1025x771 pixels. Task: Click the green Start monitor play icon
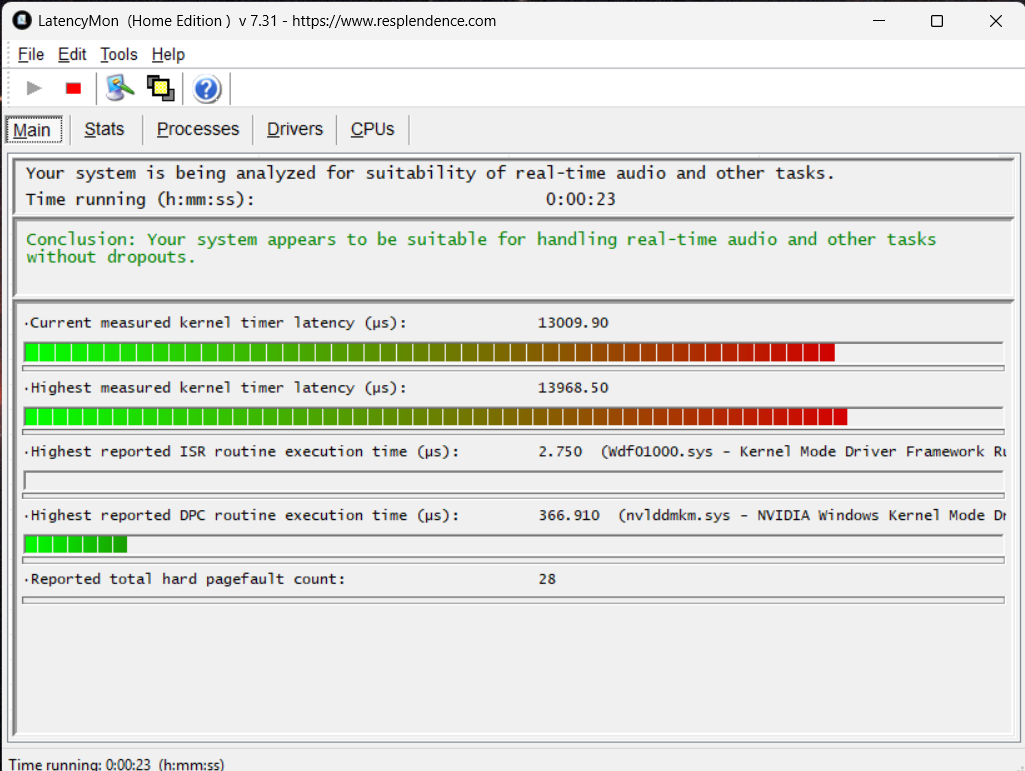coord(34,88)
